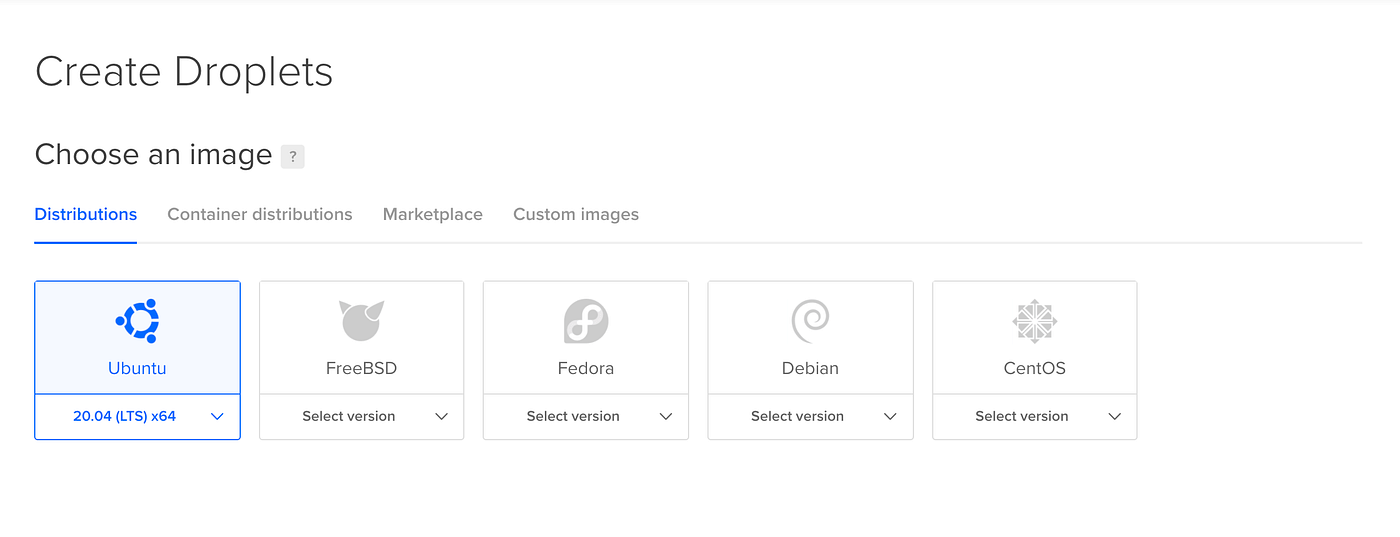Click the Ubuntu logo icon

click(137, 321)
